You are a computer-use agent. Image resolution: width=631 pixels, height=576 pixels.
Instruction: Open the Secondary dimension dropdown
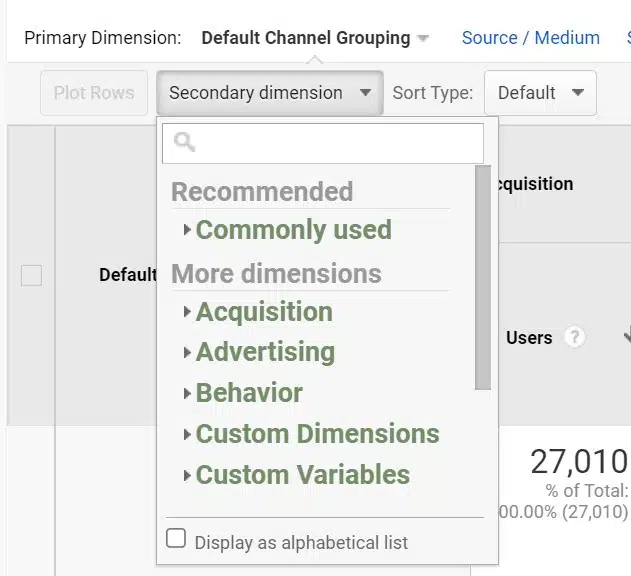coord(269,93)
